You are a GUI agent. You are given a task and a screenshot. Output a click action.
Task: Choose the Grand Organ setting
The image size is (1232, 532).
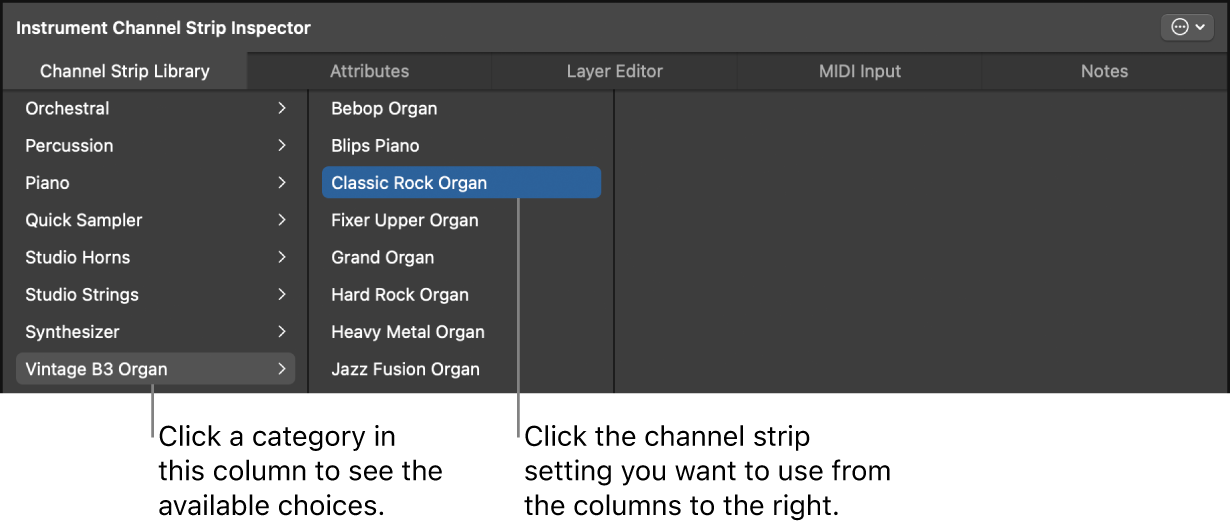(x=461, y=257)
